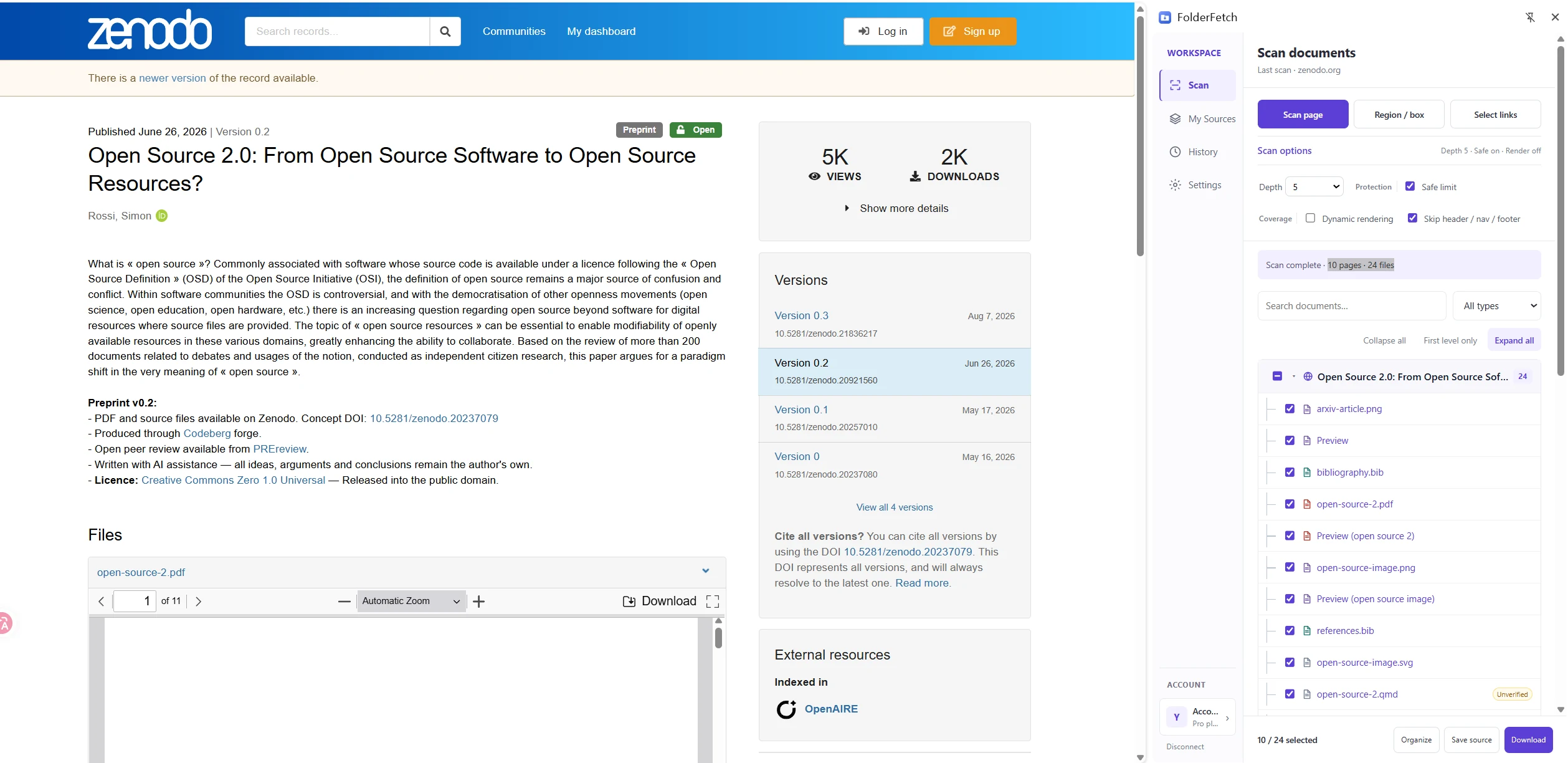Open Settings in workspace sidebar
This screenshot has height=763, width=1568.
pos(1199,185)
